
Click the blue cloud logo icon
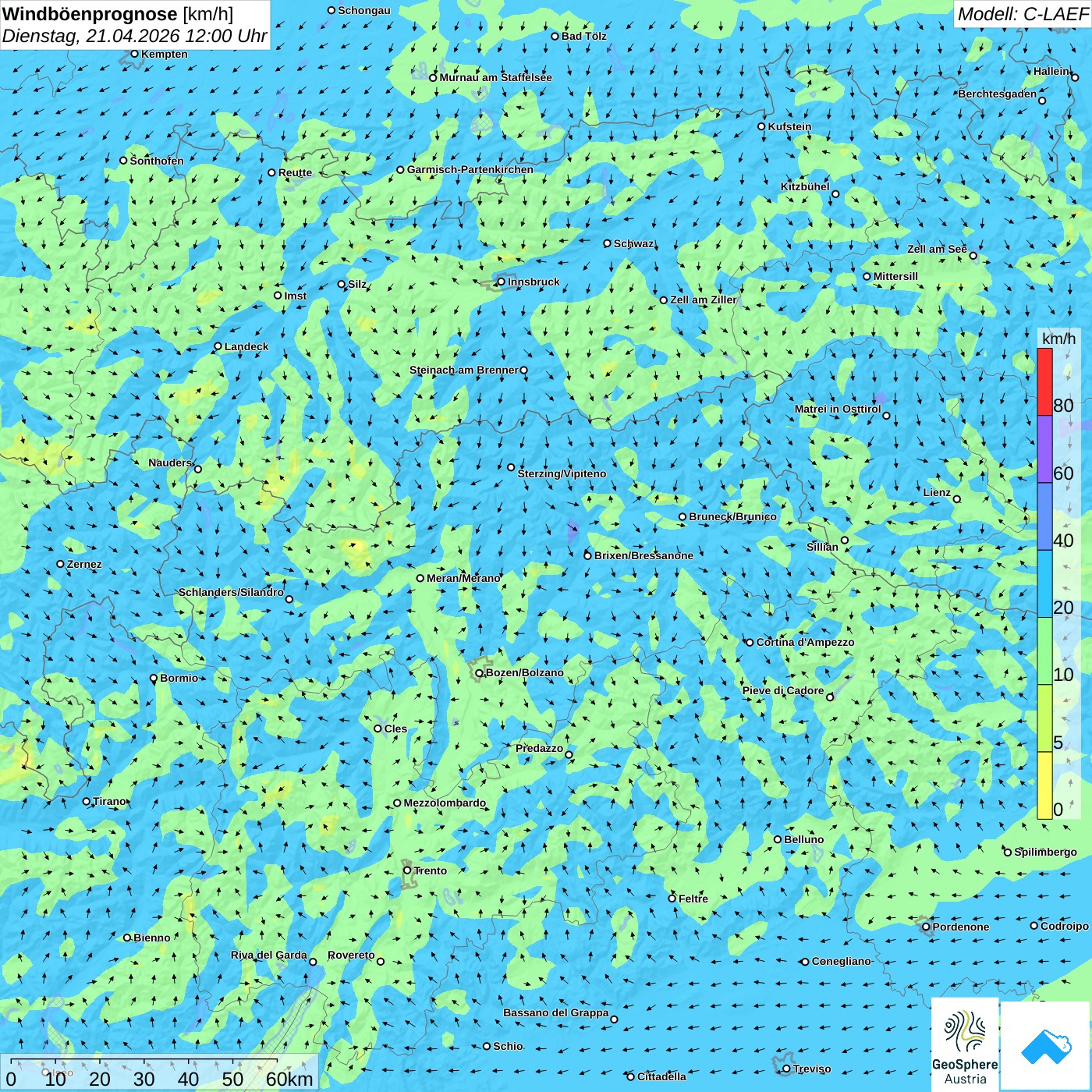coord(1045,1046)
